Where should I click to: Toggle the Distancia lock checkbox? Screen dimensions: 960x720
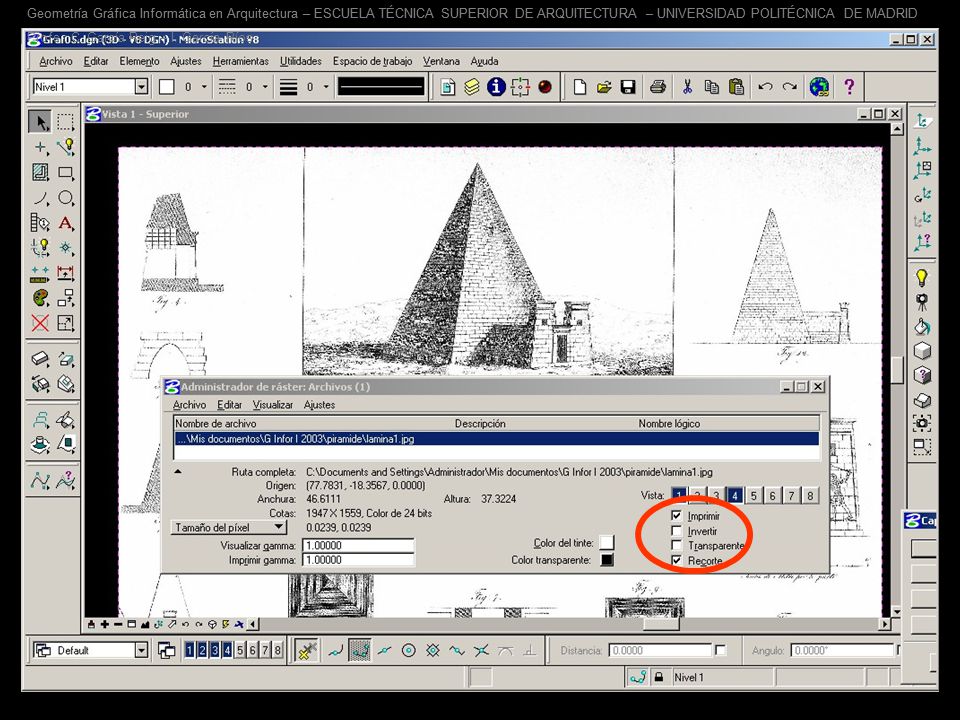pos(721,650)
